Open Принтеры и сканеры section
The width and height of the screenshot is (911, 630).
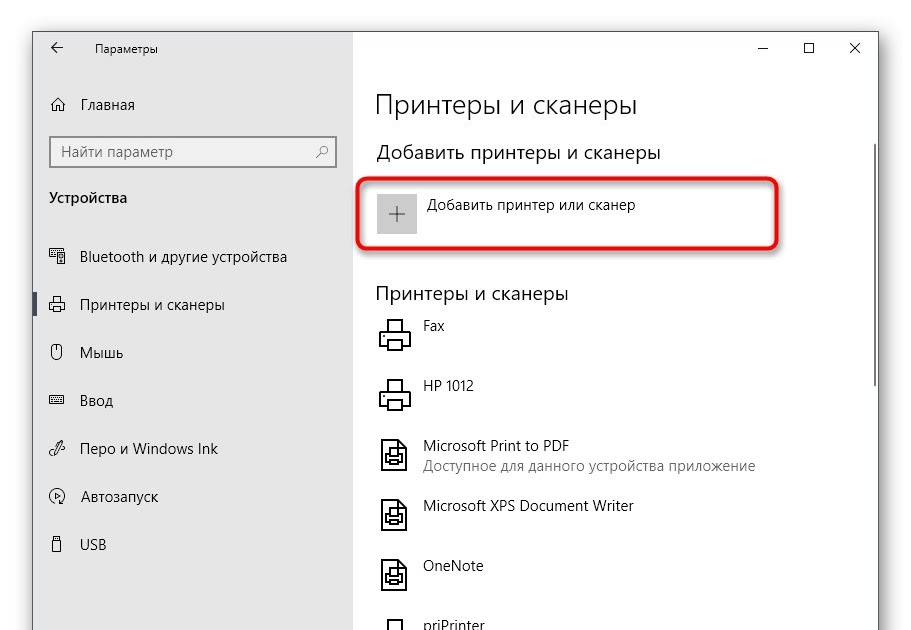tap(152, 305)
